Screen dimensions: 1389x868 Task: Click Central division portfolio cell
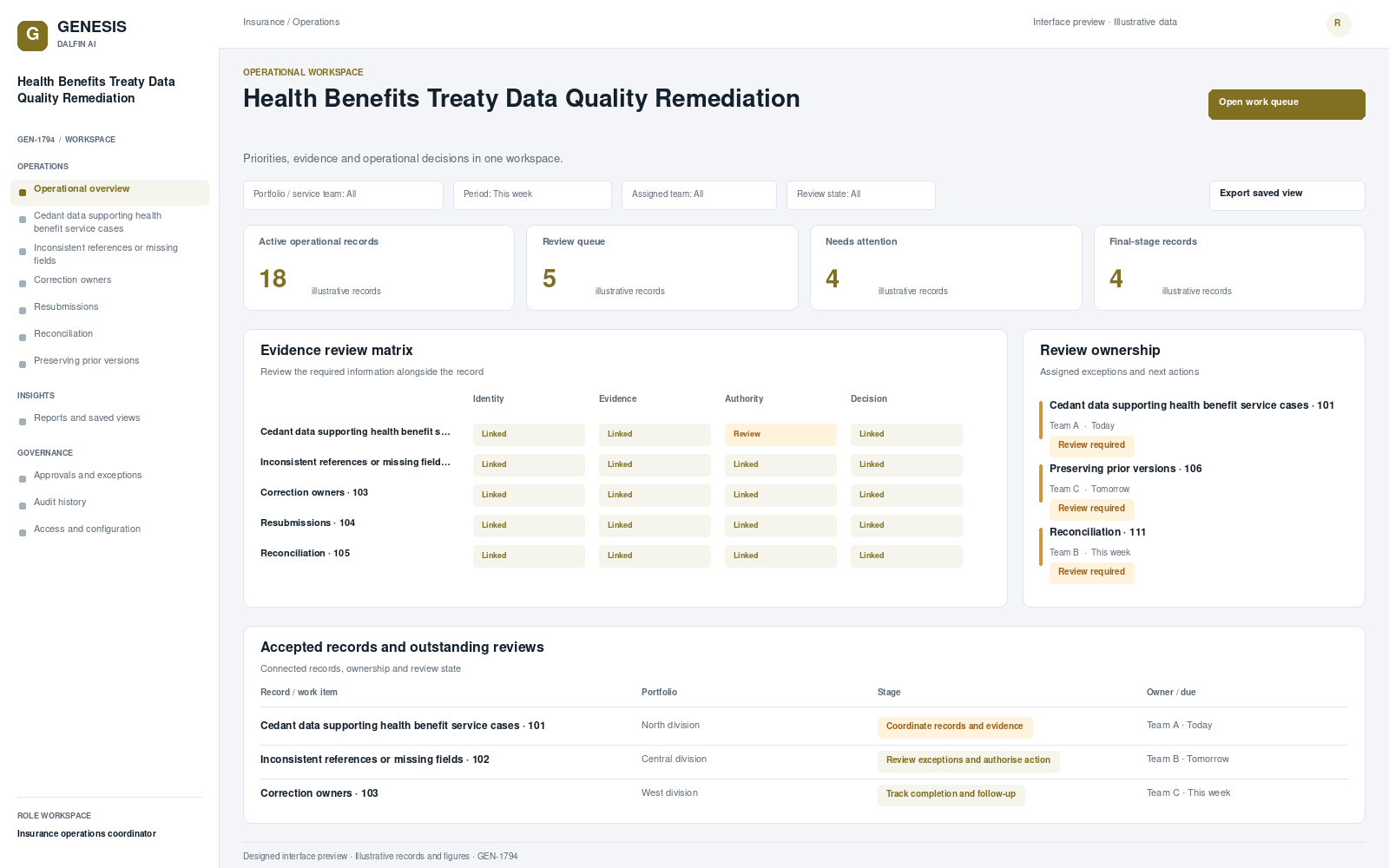tap(674, 759)
